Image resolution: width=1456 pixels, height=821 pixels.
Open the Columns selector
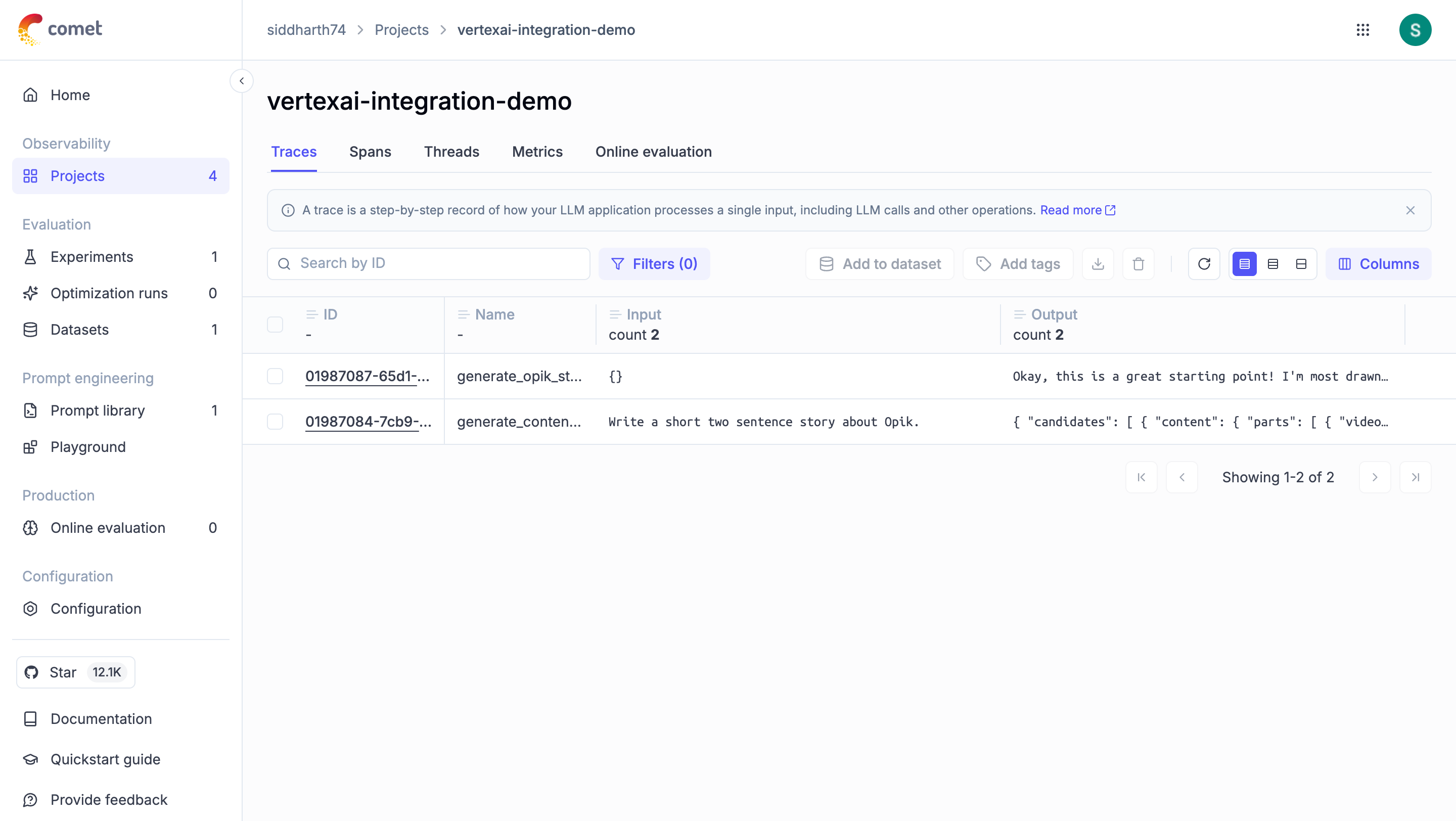coord(1378,264)
